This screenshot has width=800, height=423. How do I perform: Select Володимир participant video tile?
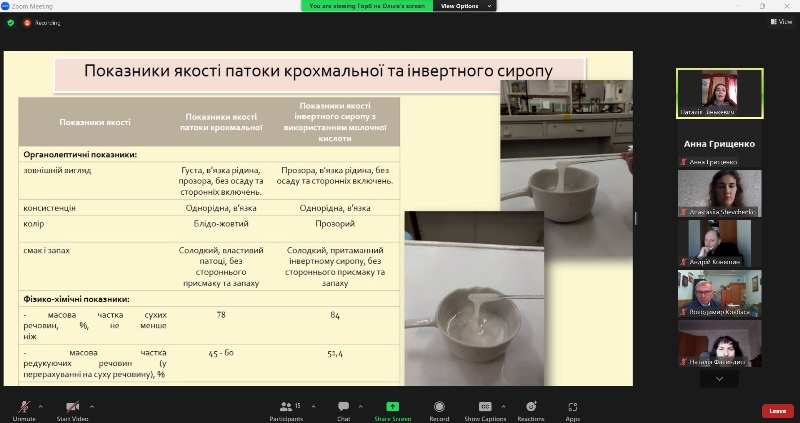(x=719, y=293)
